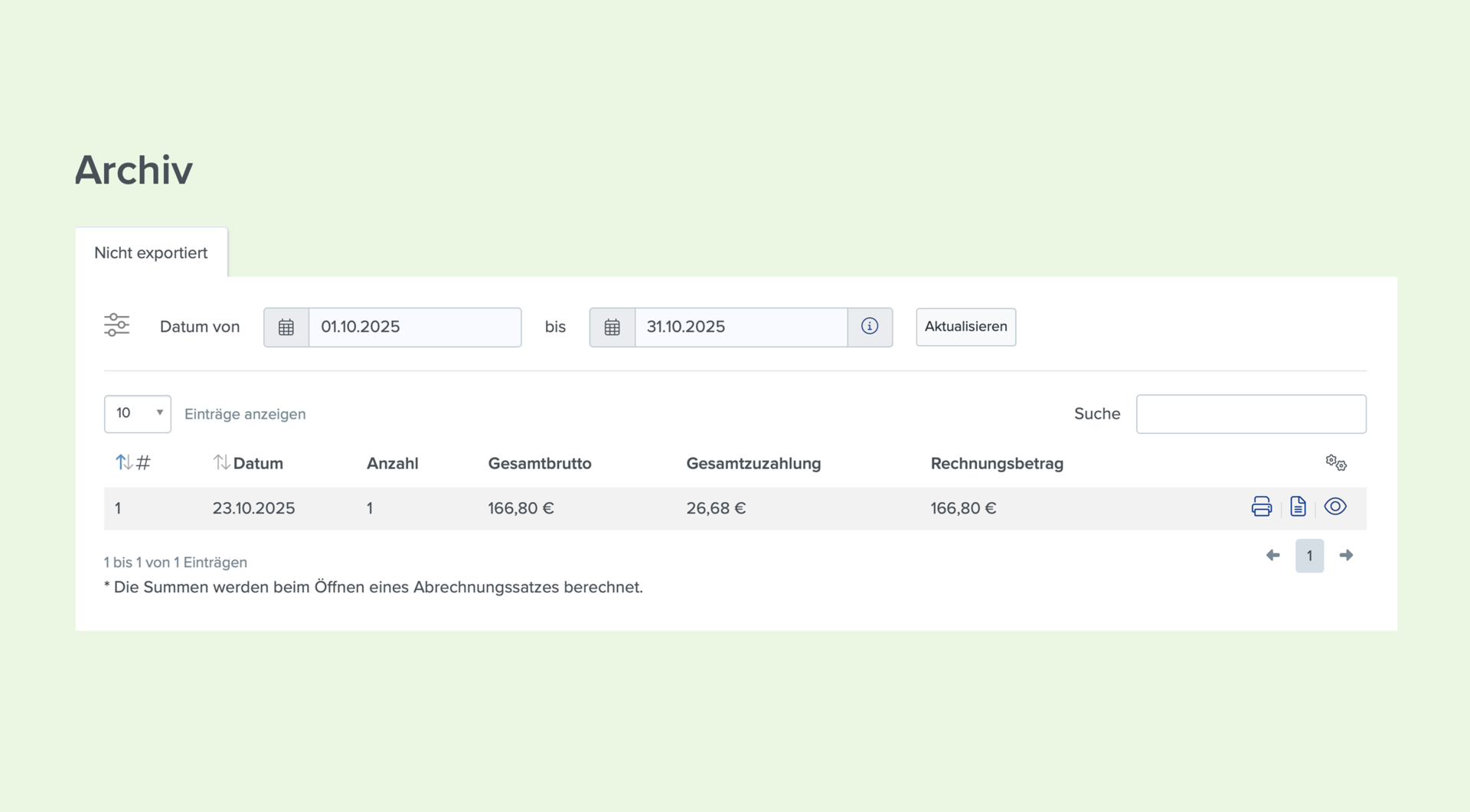View details of entry with eye icon
Image resolution: width=1470 pixels, height=812 pixels.
point(1335,507)
